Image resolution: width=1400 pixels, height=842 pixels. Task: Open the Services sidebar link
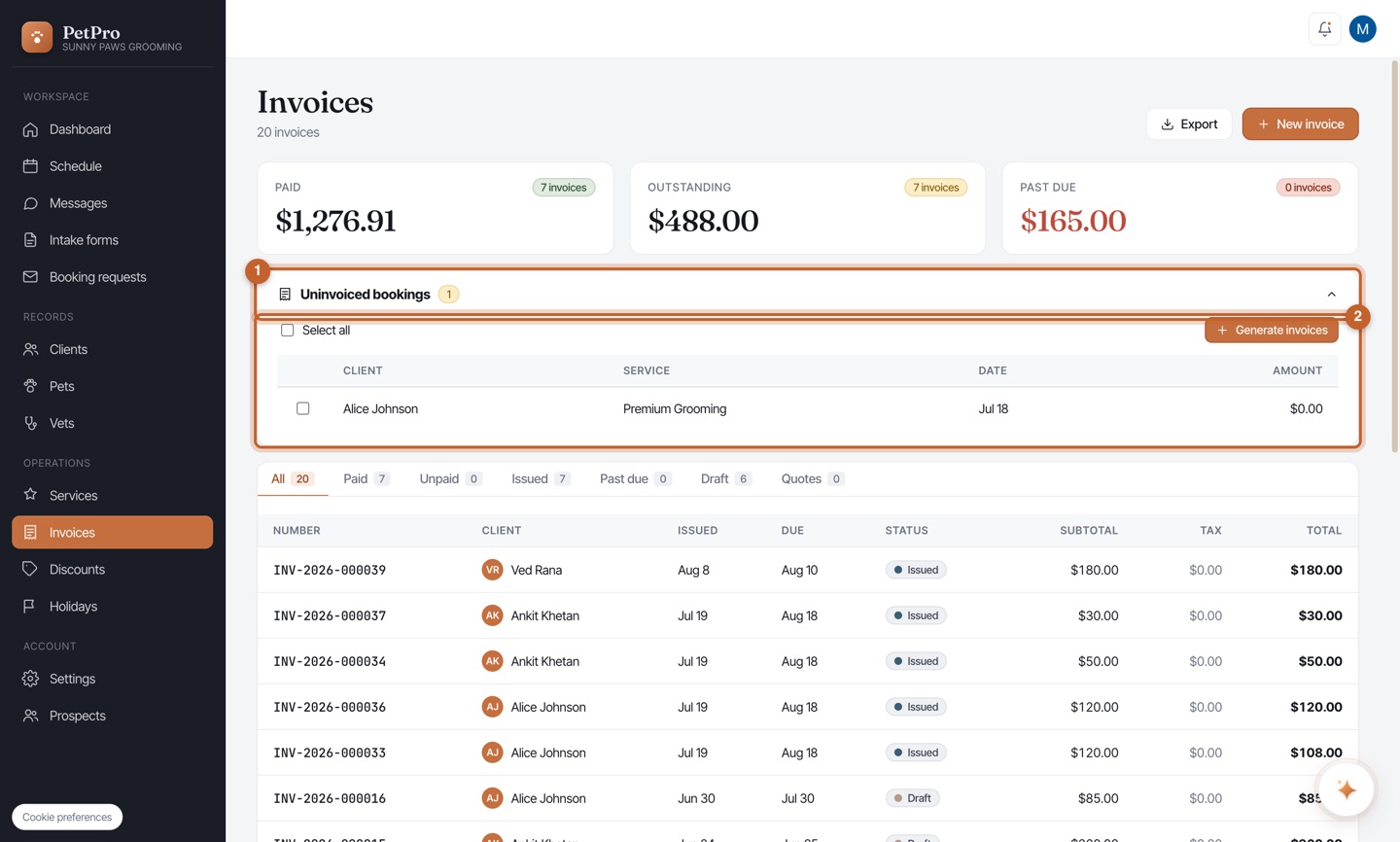click(x=112, y=495)
